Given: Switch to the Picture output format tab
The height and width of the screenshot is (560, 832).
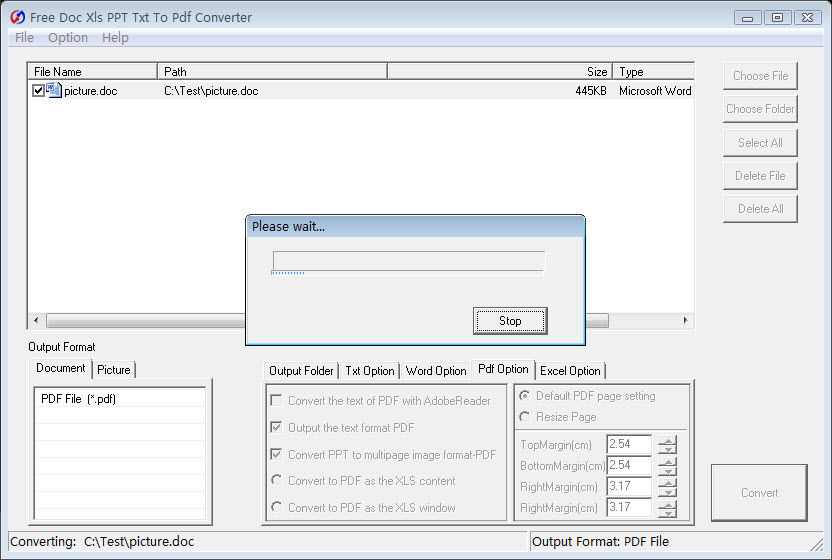Looking at the screenshot, I should tap(114, 370).
